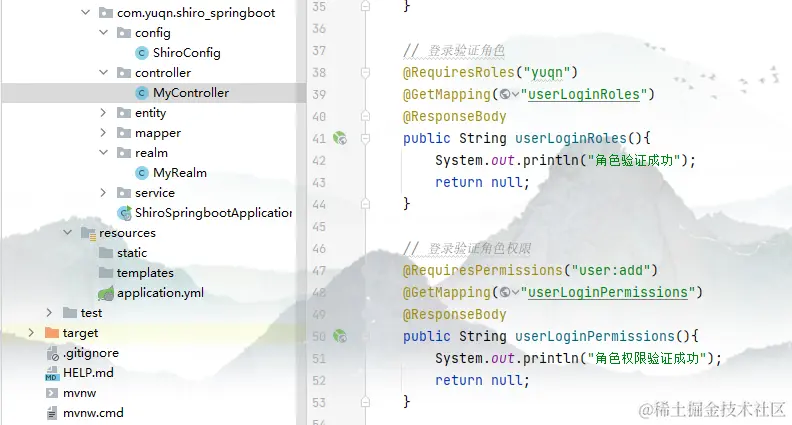792x425 pixels.
Task: Click the controller package folder icon
Action: point(124,73)
